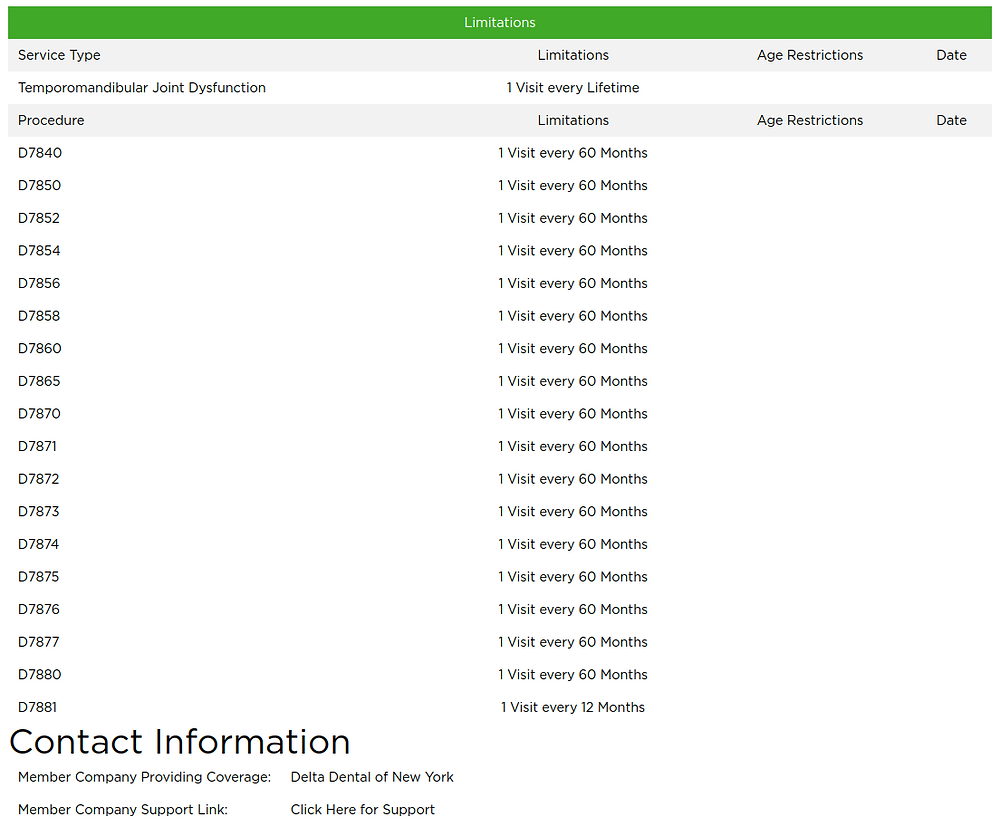Click the Contact Information heading

click(180, 742)
